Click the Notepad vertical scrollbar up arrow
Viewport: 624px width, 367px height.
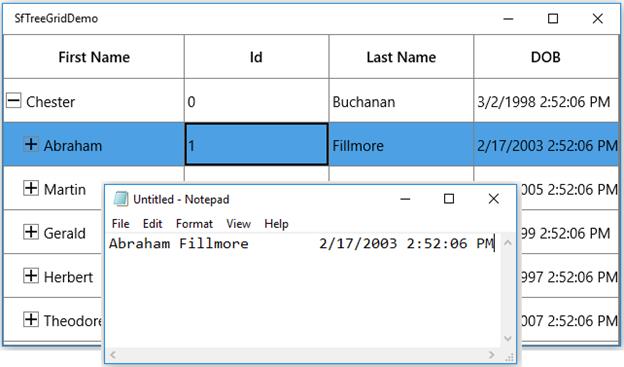click(x=508, y=243)
